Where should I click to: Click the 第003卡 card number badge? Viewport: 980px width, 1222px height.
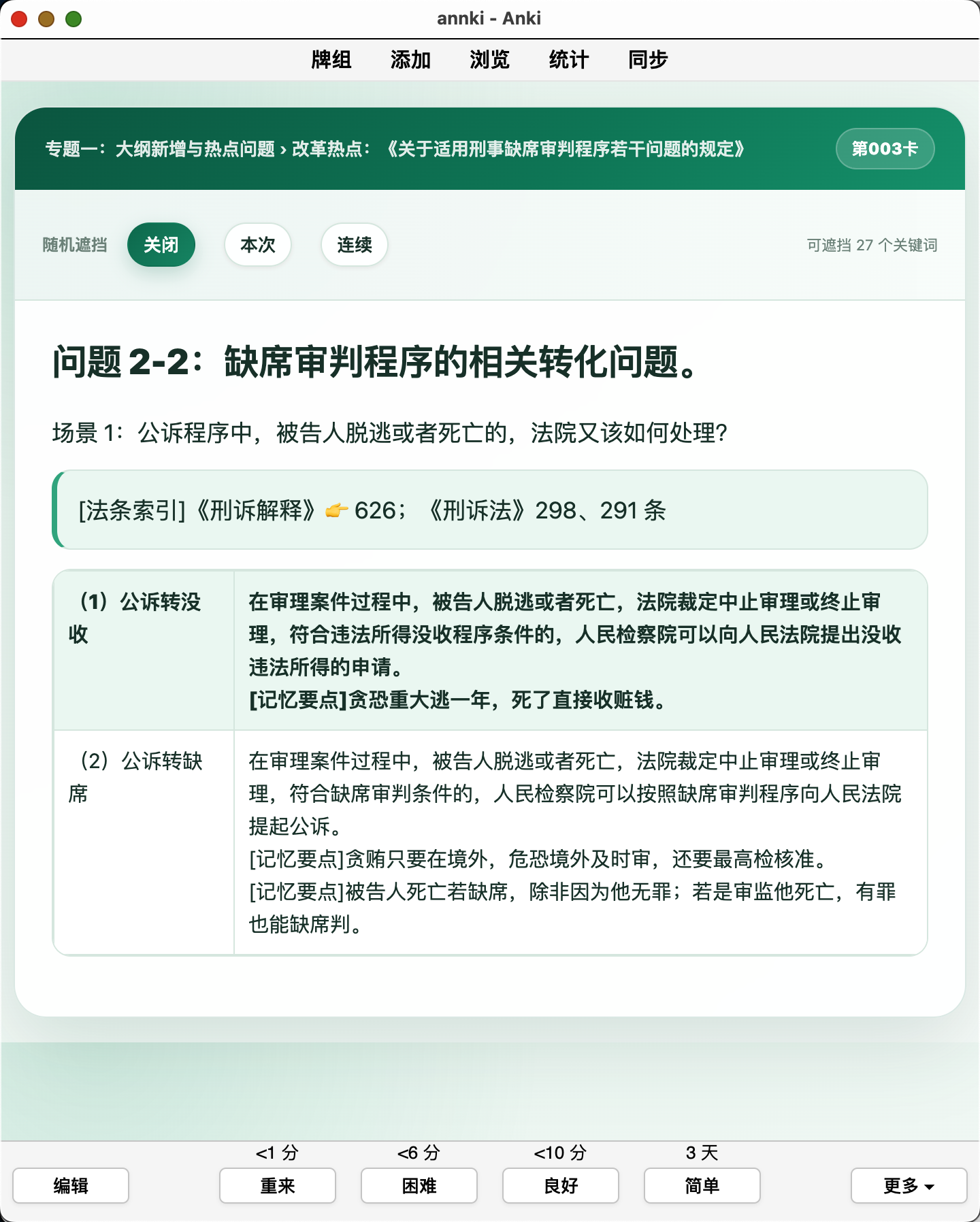point(885,148)
